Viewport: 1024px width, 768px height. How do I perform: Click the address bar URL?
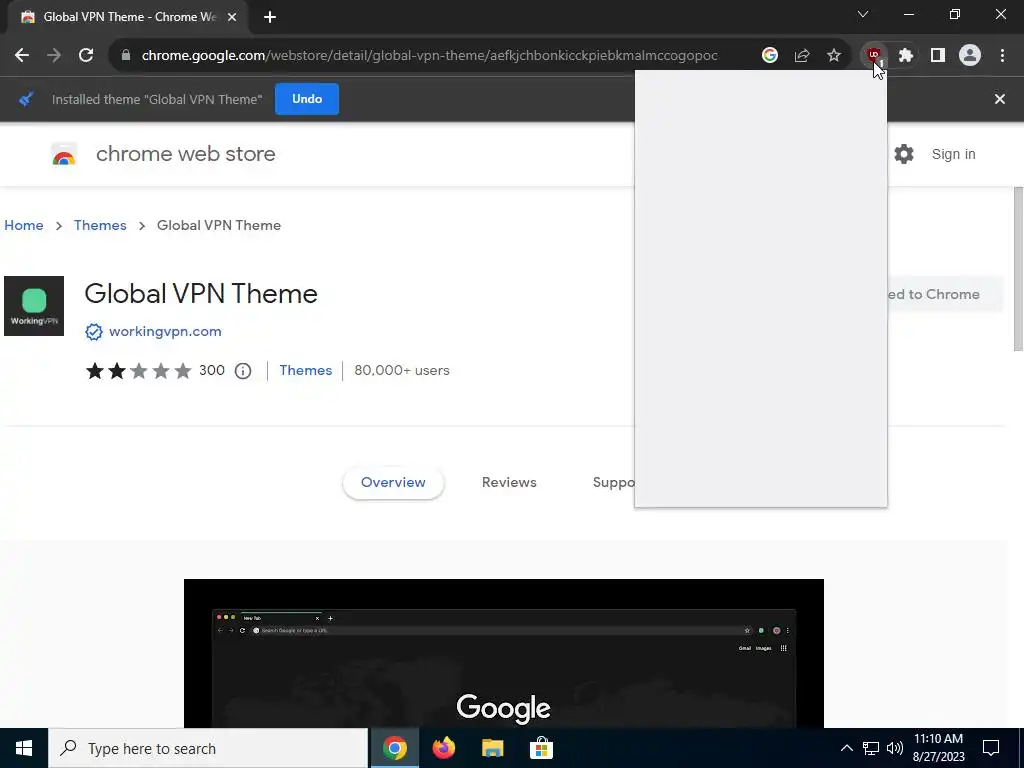tap(429, 56)
